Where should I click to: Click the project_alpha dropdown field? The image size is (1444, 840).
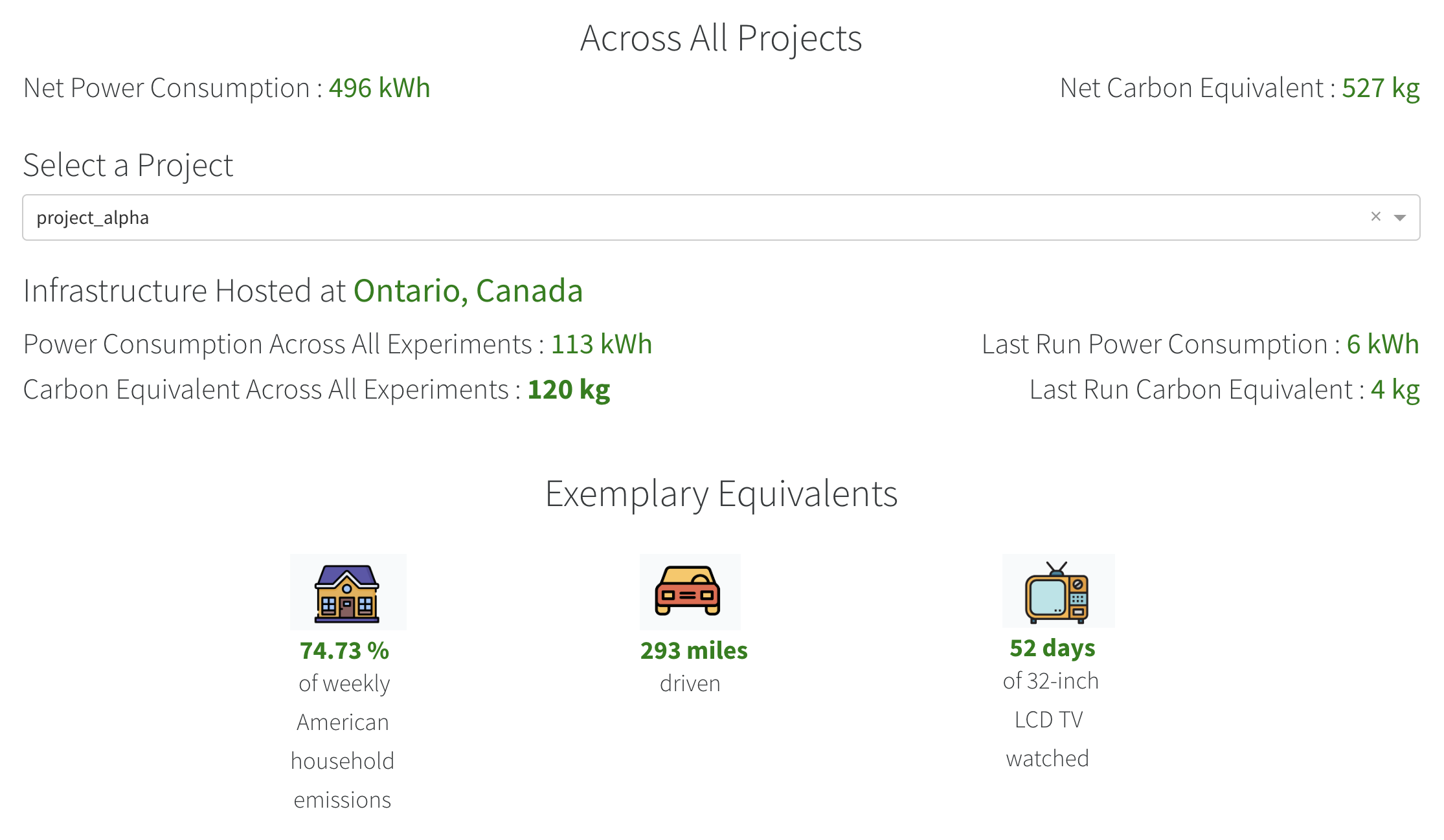tap(648, 217)
